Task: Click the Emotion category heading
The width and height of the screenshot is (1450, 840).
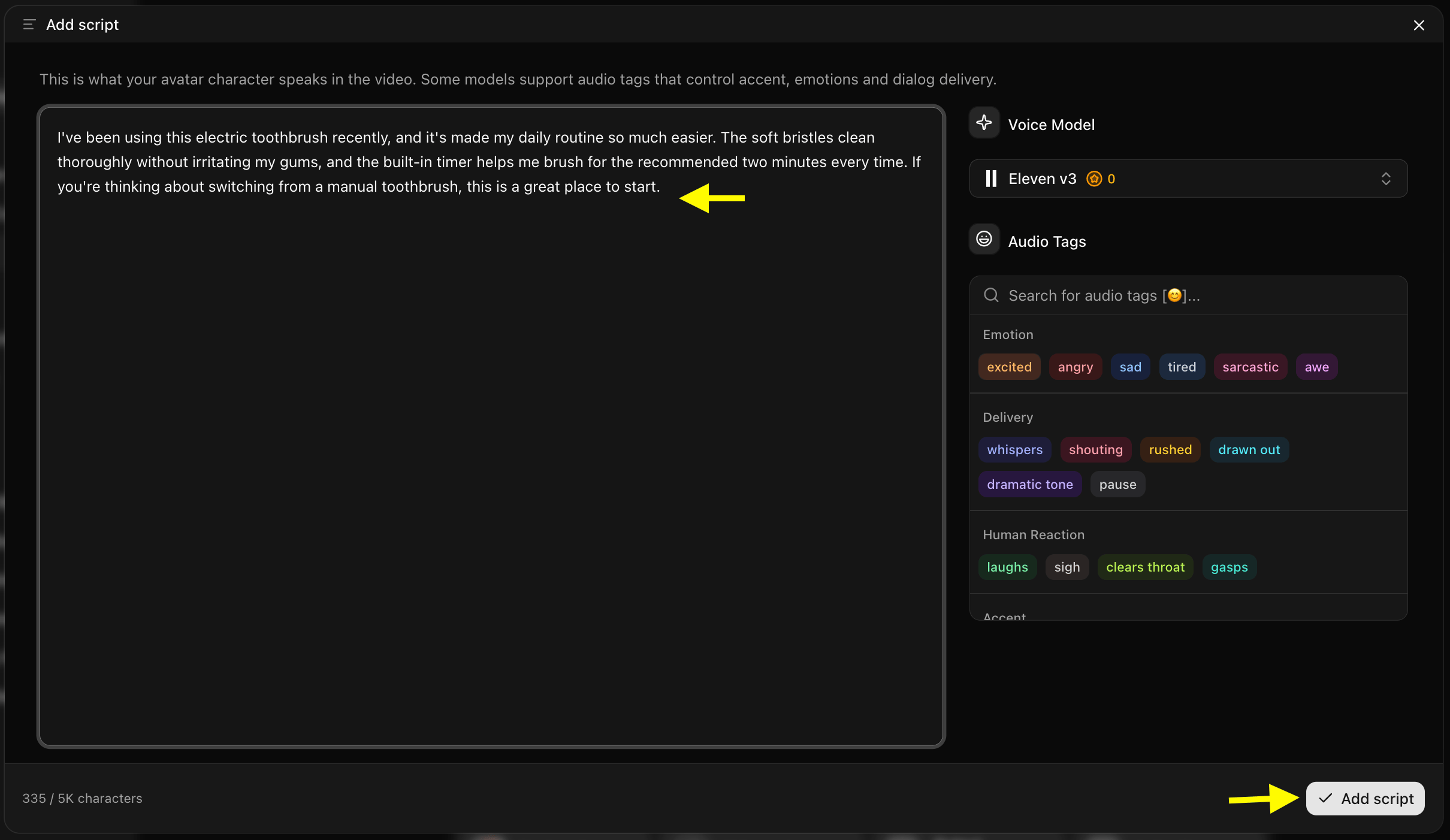Action: [1008, 334]
